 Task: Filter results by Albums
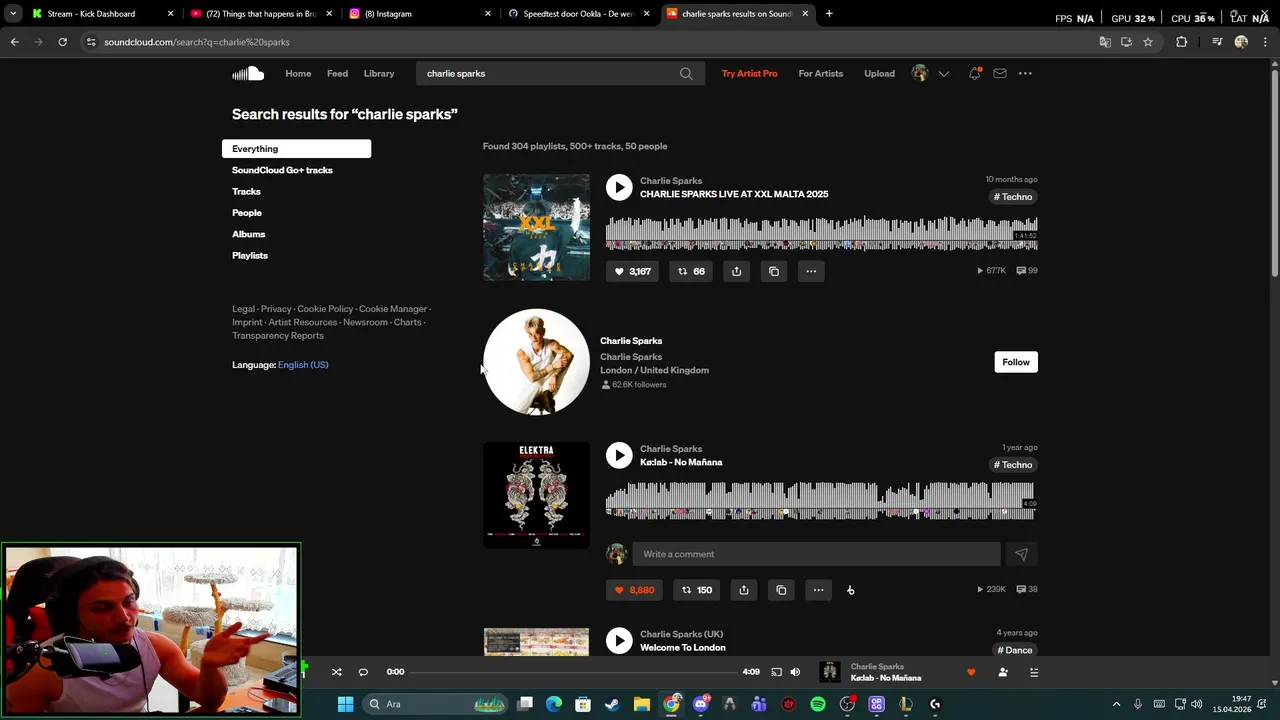tap(248, 234)
